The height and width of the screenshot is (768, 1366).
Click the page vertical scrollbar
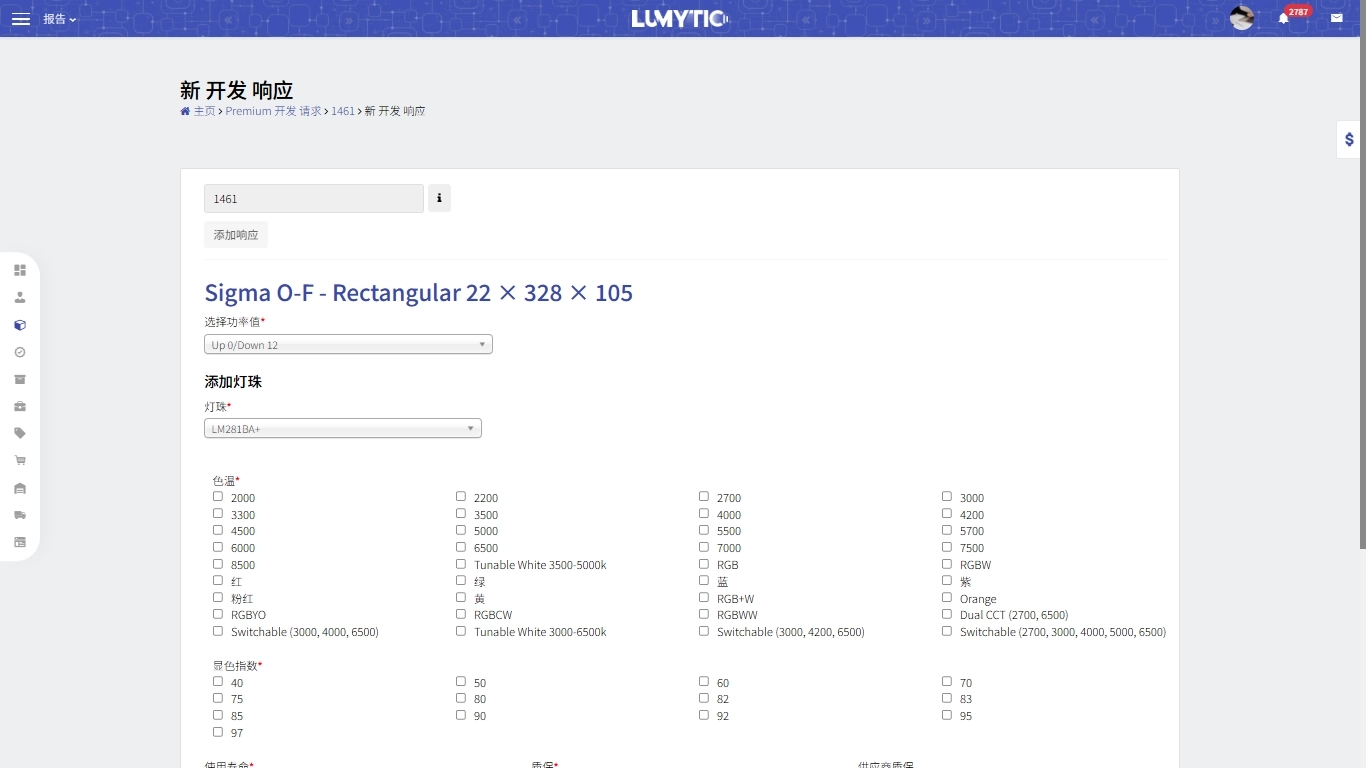click(x=1362, y=300)
